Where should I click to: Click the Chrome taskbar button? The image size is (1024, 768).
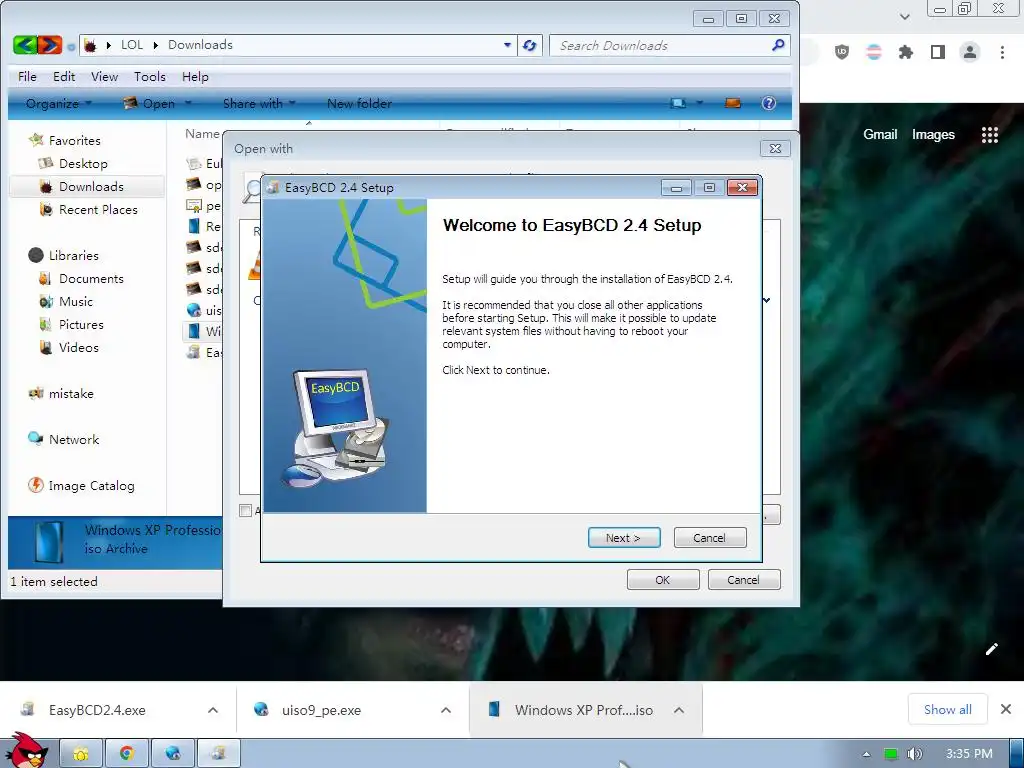click(127, 754)
